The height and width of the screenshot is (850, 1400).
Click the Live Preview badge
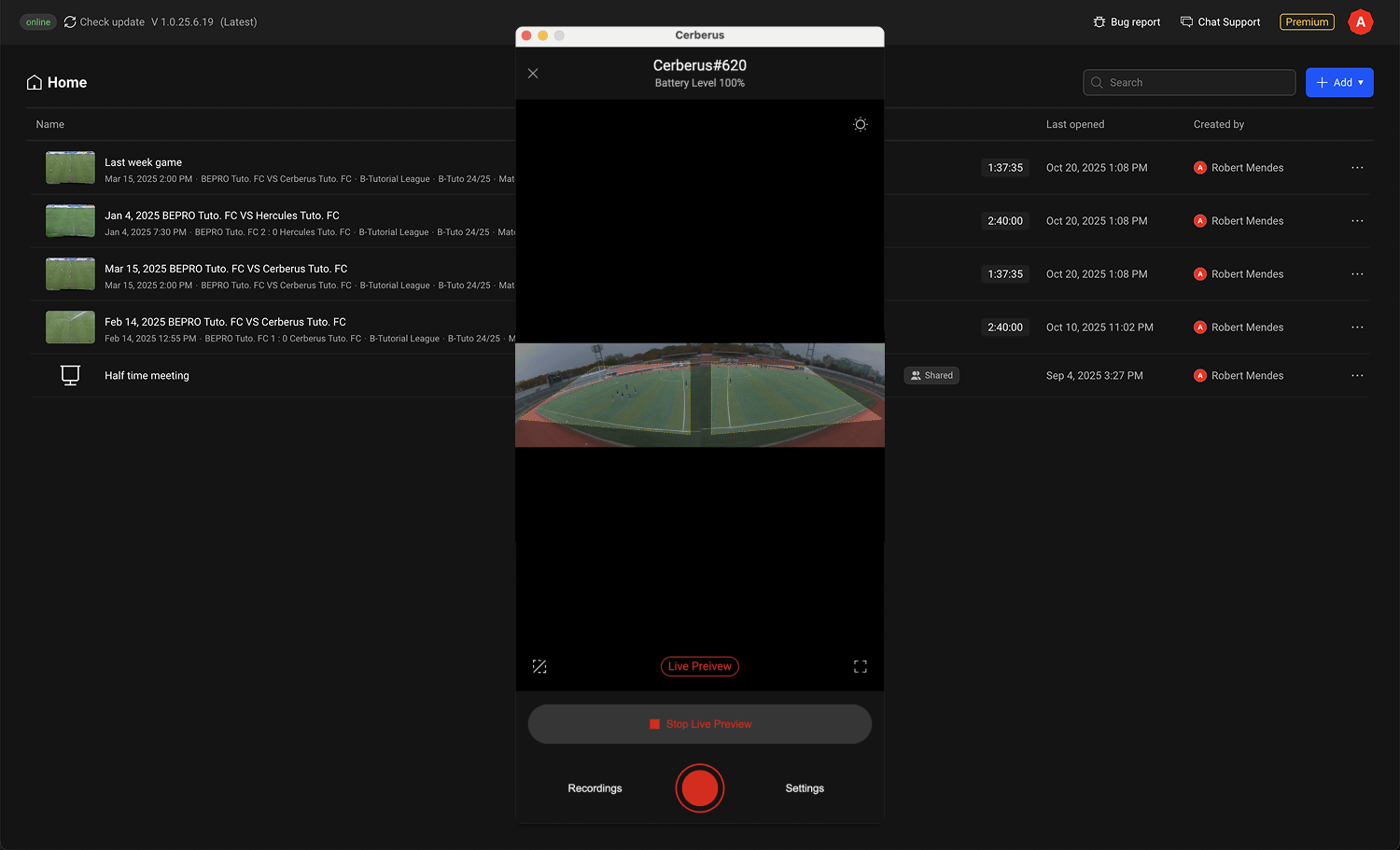[700, 666]
